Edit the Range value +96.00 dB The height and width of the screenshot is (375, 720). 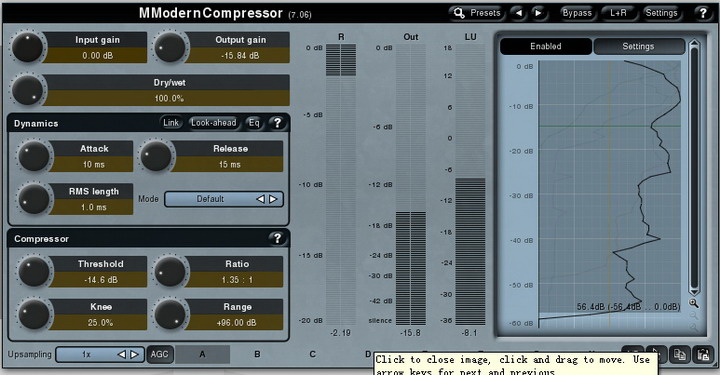pyautogui.click(x=236, y=322)
